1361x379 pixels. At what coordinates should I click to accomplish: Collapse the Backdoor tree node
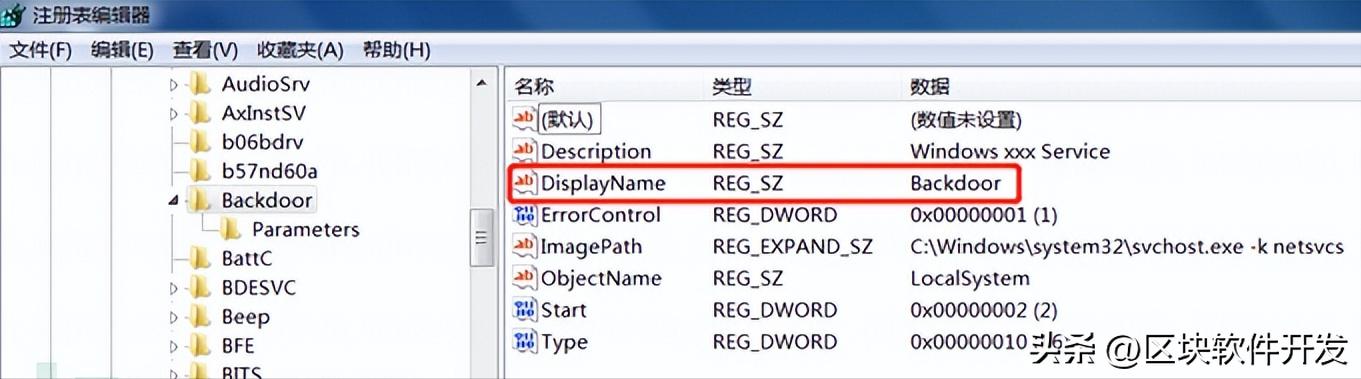tap(173, 201)
